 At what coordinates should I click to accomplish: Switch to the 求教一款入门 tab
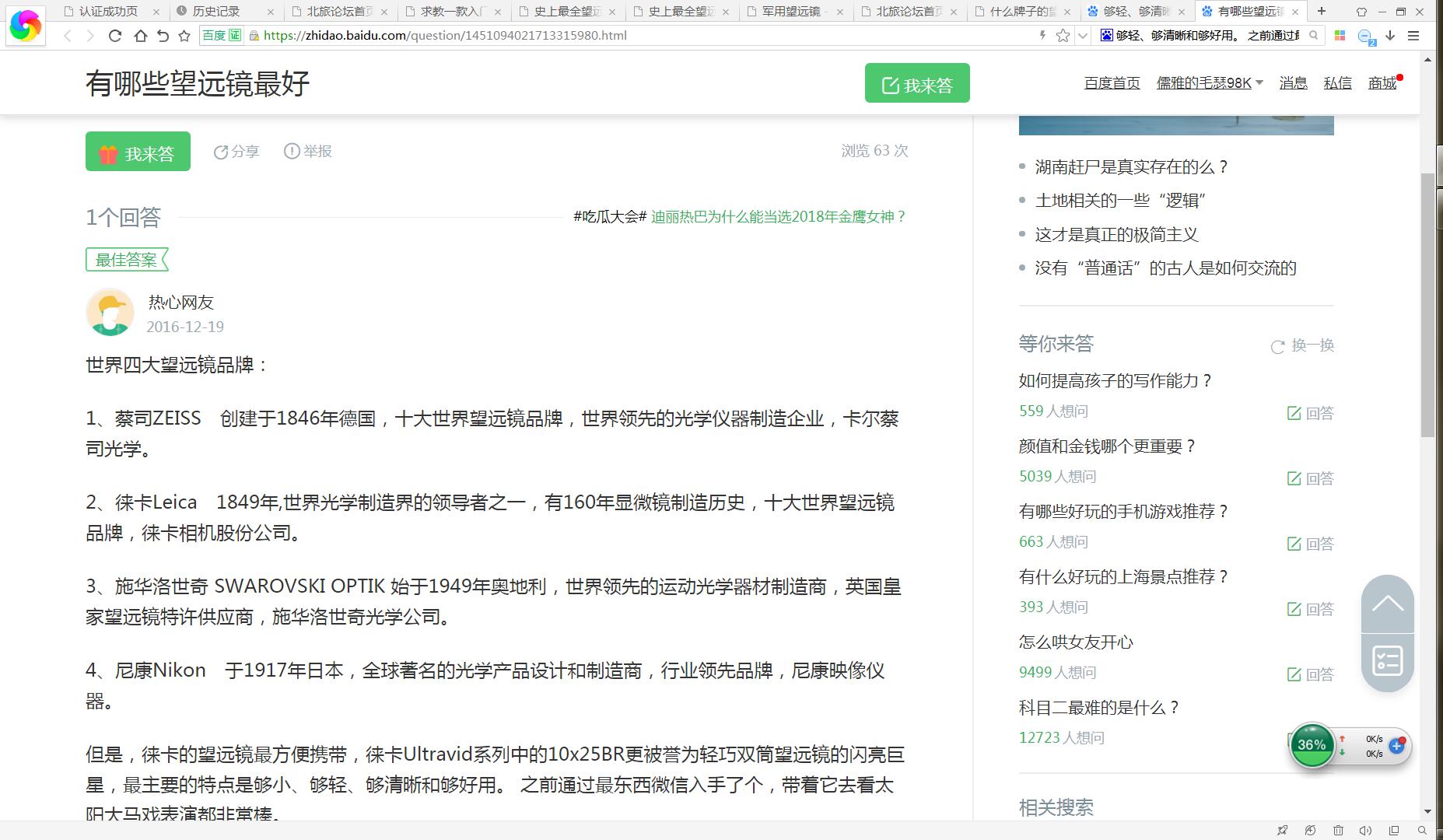click(454, 11)
